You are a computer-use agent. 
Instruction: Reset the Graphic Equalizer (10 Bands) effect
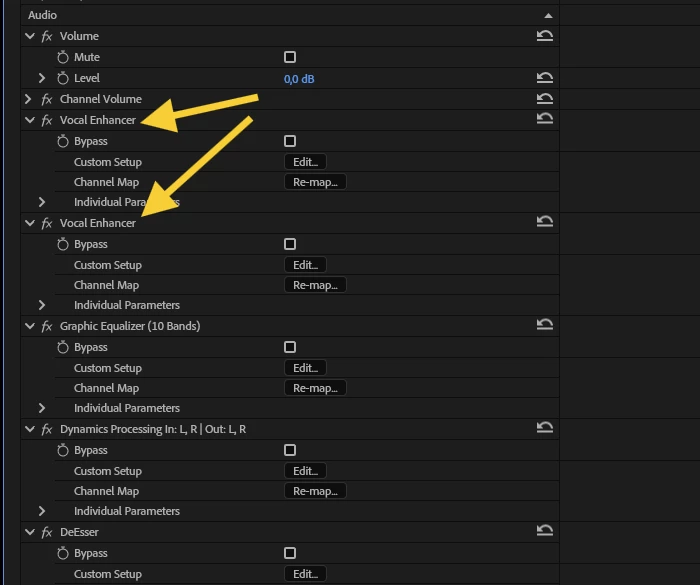click(x=545, y=325)
